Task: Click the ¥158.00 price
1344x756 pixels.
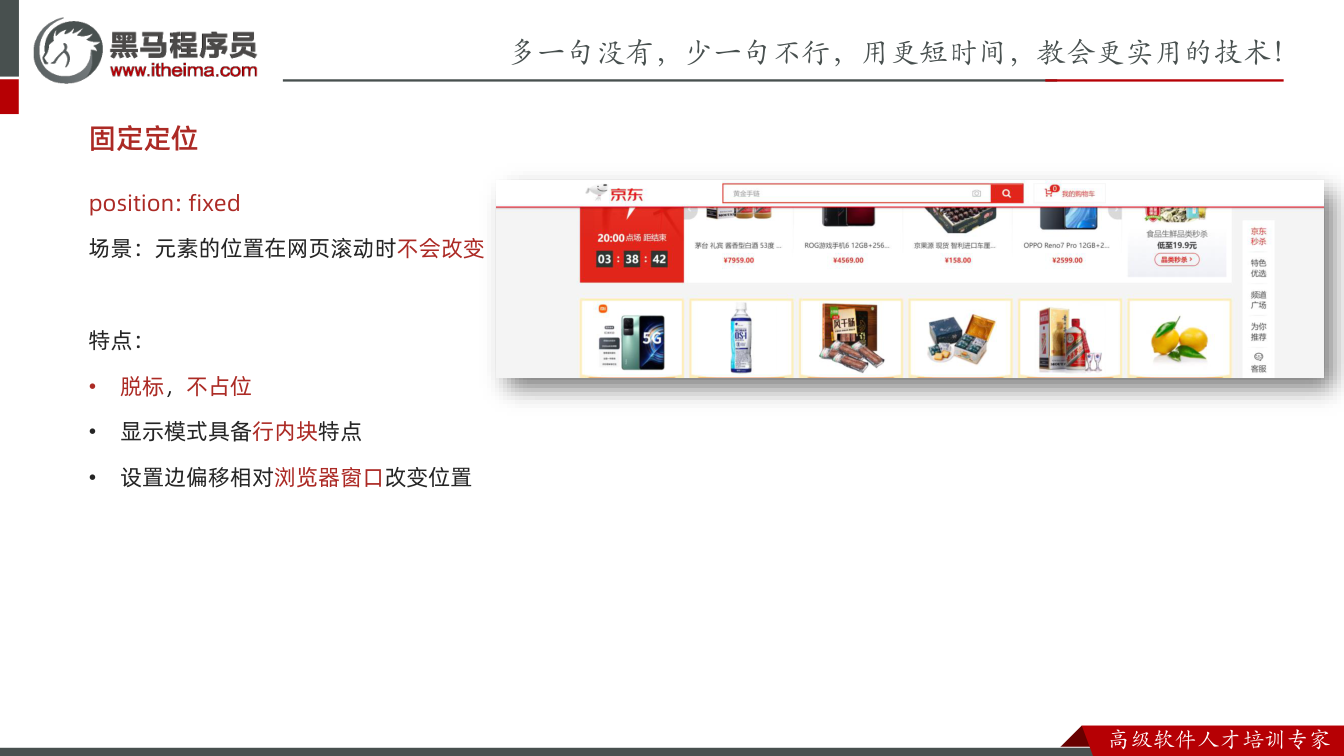Action: click(x=957, y=260)
